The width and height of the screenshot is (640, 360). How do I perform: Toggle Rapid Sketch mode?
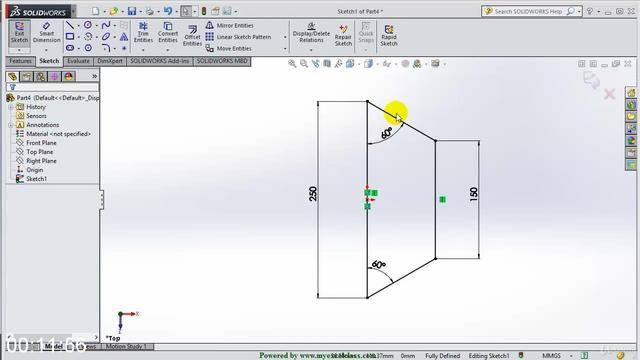pos(389,35)
